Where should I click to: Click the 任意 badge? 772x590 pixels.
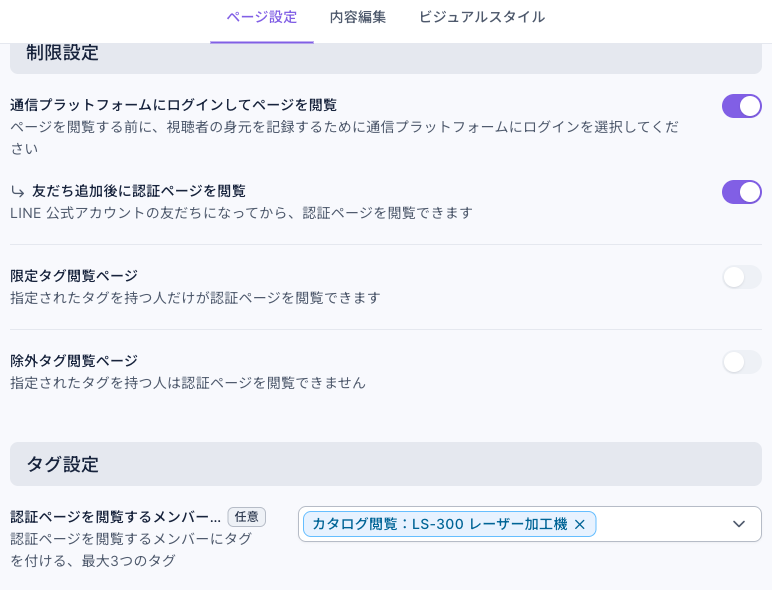point(246,517)
